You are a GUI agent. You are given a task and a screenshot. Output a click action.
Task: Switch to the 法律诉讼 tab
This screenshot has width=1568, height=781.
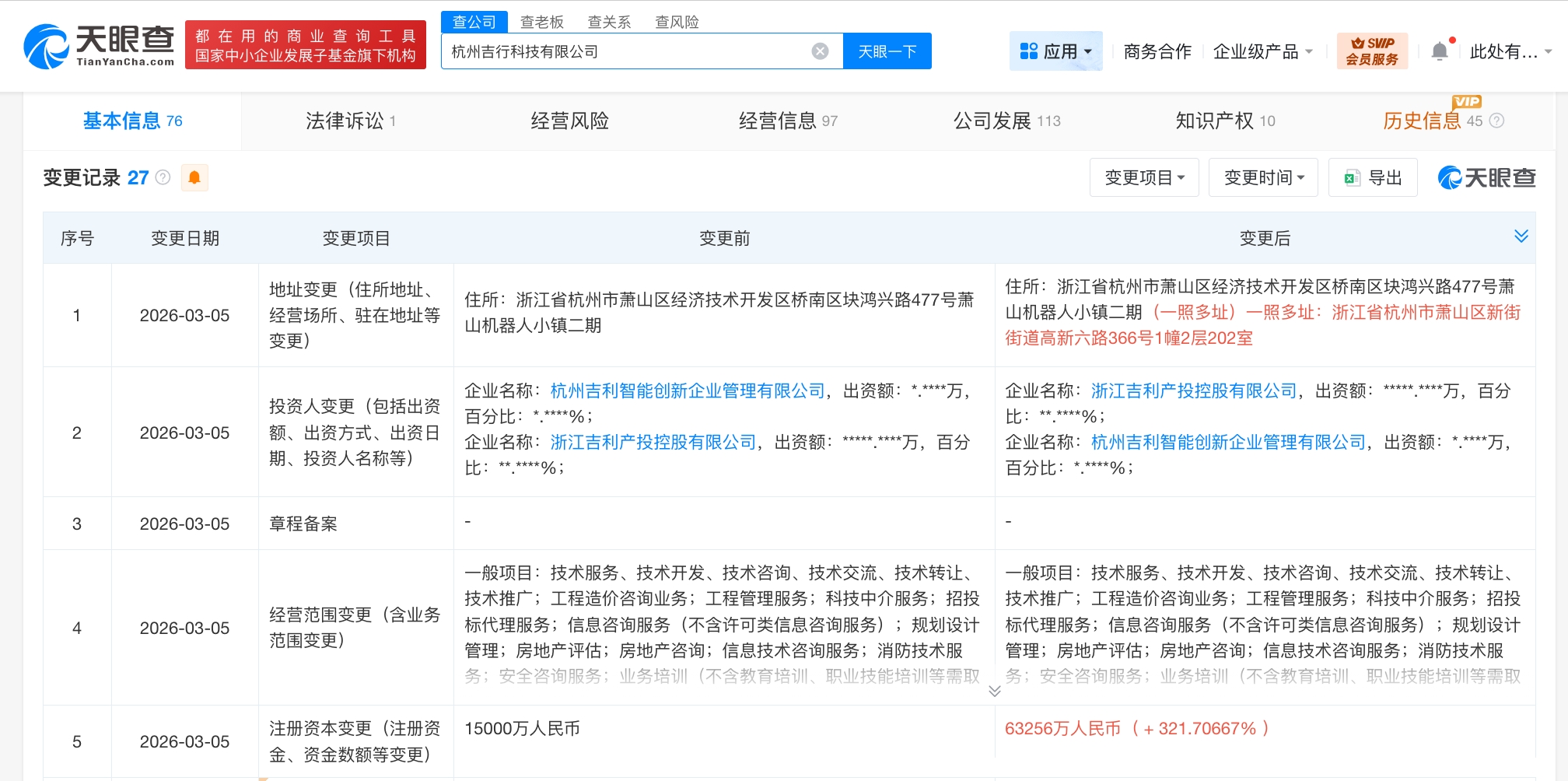coord(350,121)
